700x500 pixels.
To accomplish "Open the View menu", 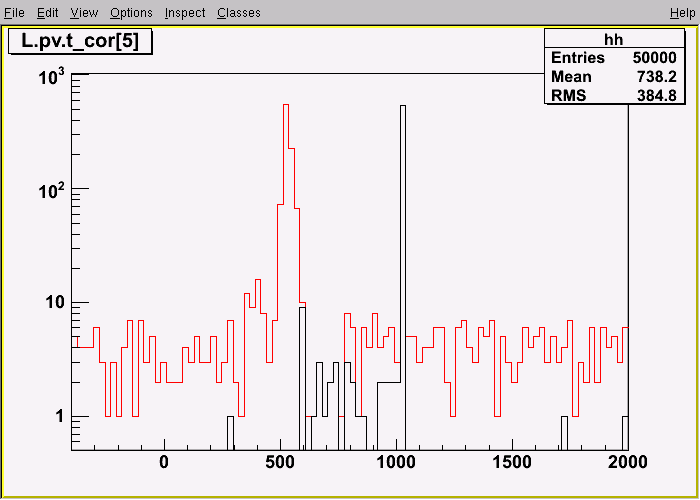I will pyautogui.click(x=84, y=13).
